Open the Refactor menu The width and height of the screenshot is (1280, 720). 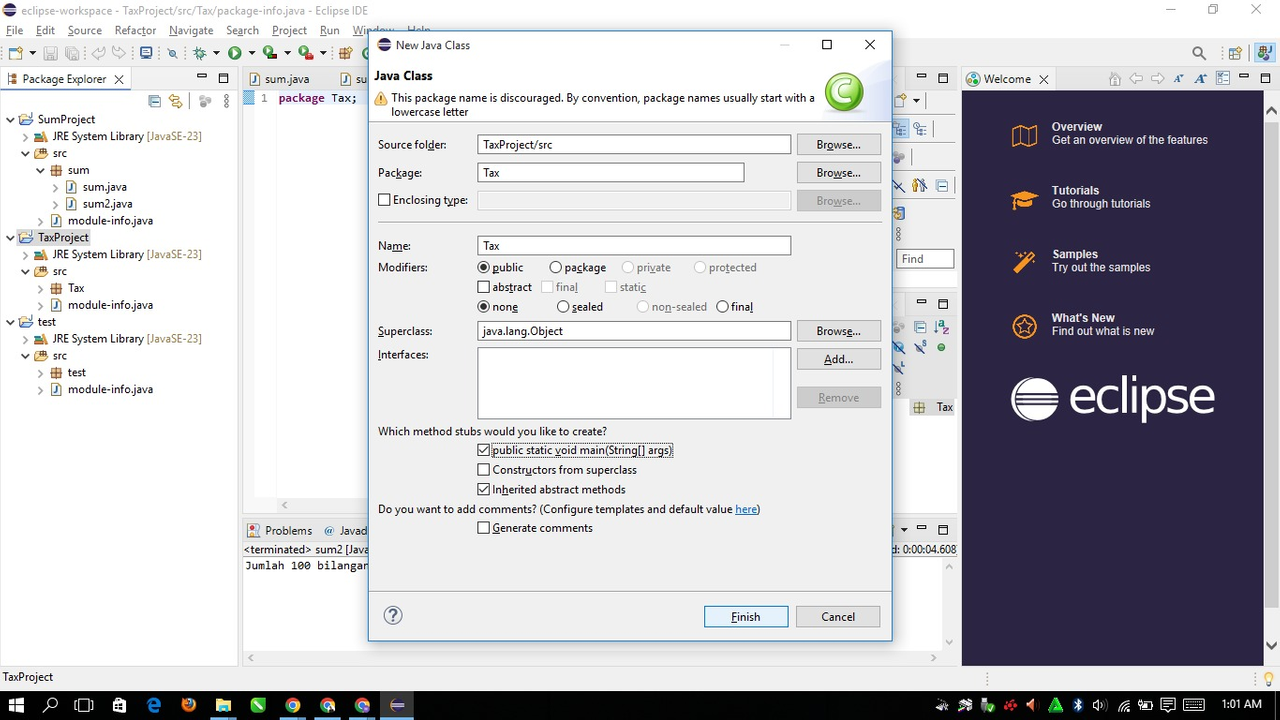coord(135,30)
